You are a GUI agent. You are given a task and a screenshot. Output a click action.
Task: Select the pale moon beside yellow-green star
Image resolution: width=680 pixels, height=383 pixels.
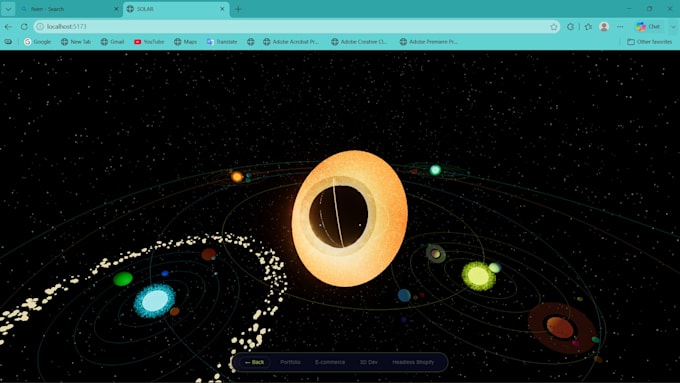point(495,267)
